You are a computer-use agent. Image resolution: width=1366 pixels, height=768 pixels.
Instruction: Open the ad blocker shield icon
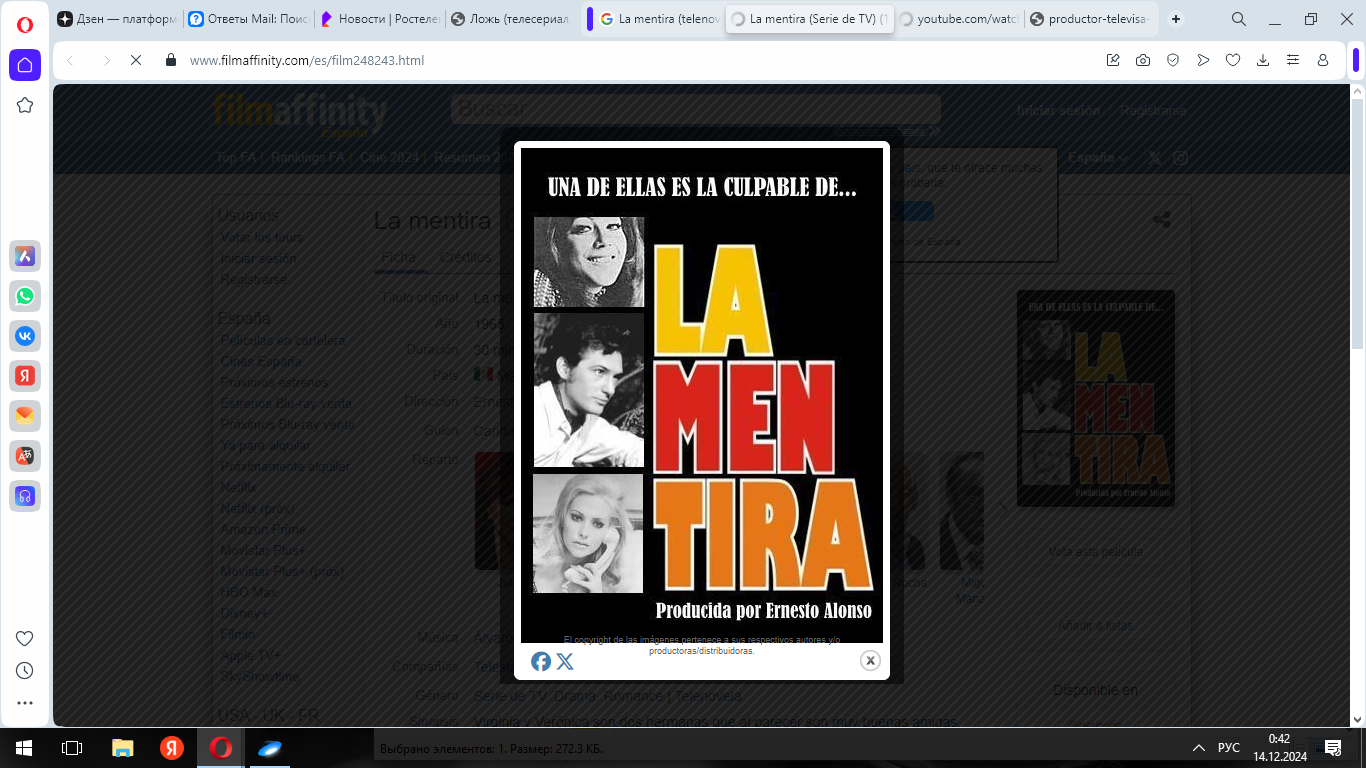(1173, 60)
